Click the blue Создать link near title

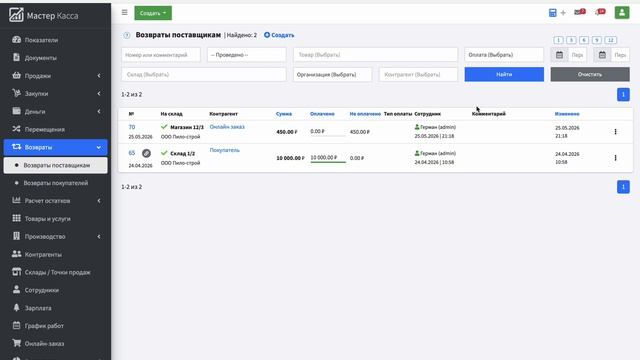279,35
